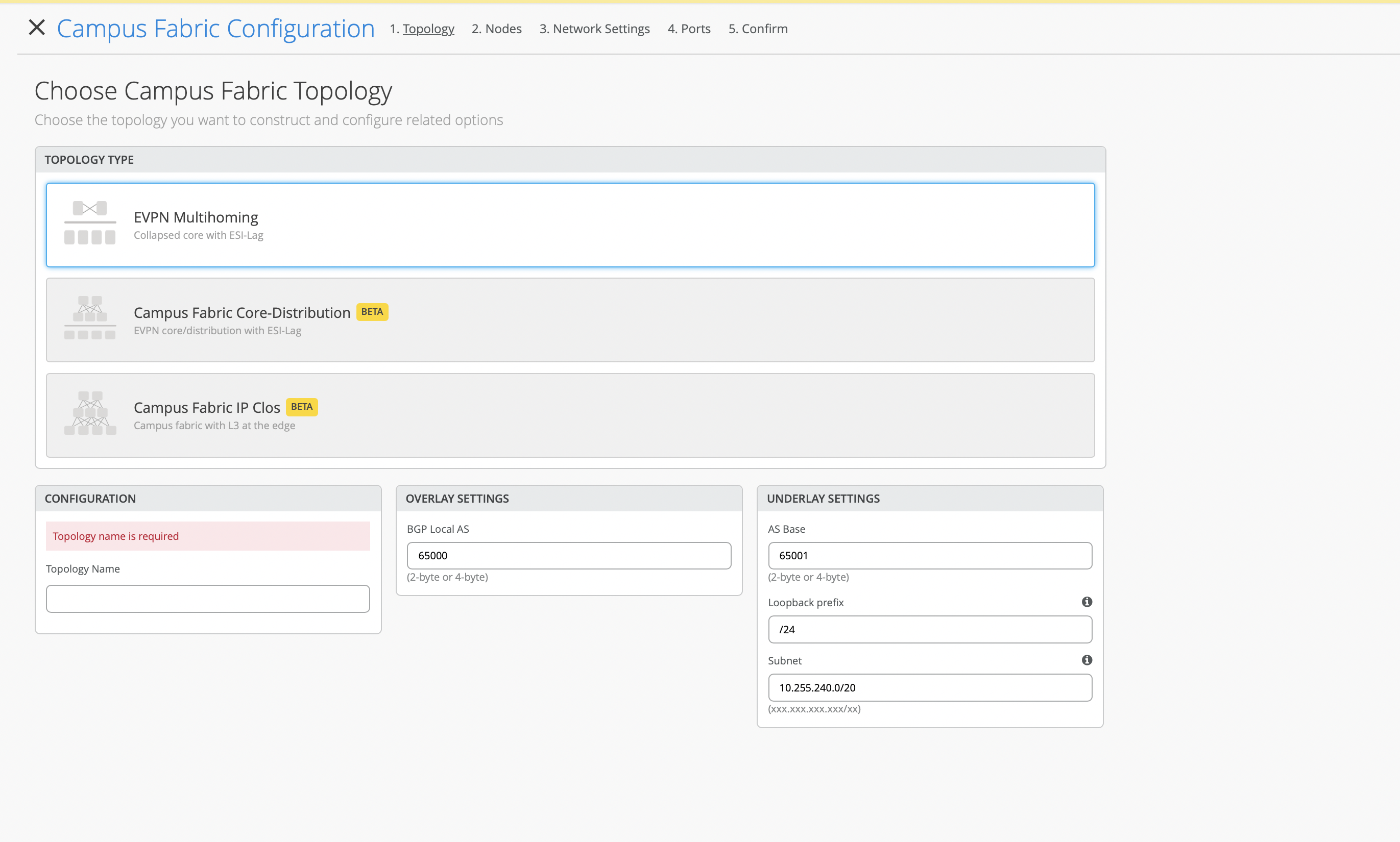
Task: Click the EVPN Multihoming topology icon
Action: (90, 223)
